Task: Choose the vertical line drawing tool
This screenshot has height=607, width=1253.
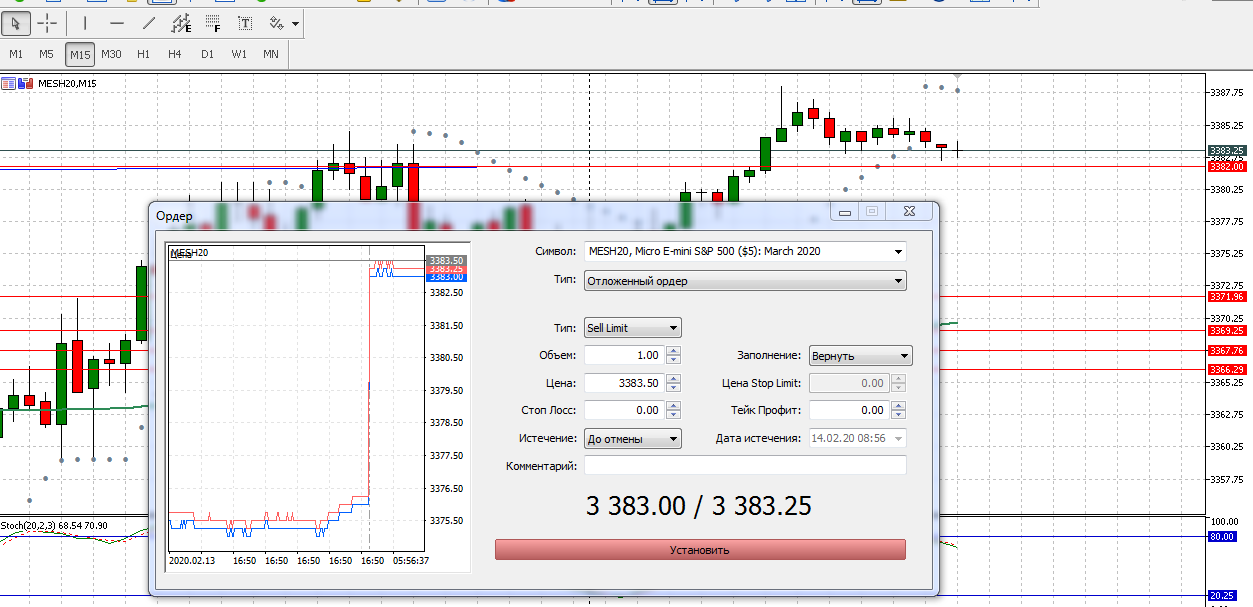Action: coord(85,22)
